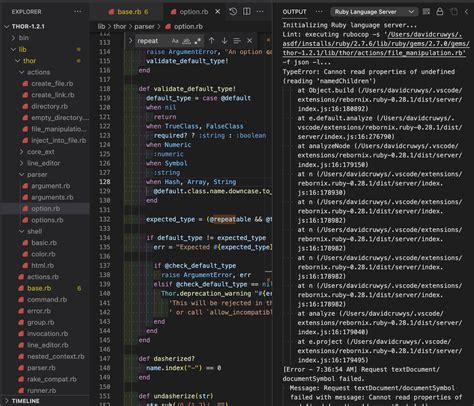The image size is (474, 406).
Task: Open the Explorer views ellipsis menu
Action: 78,12
